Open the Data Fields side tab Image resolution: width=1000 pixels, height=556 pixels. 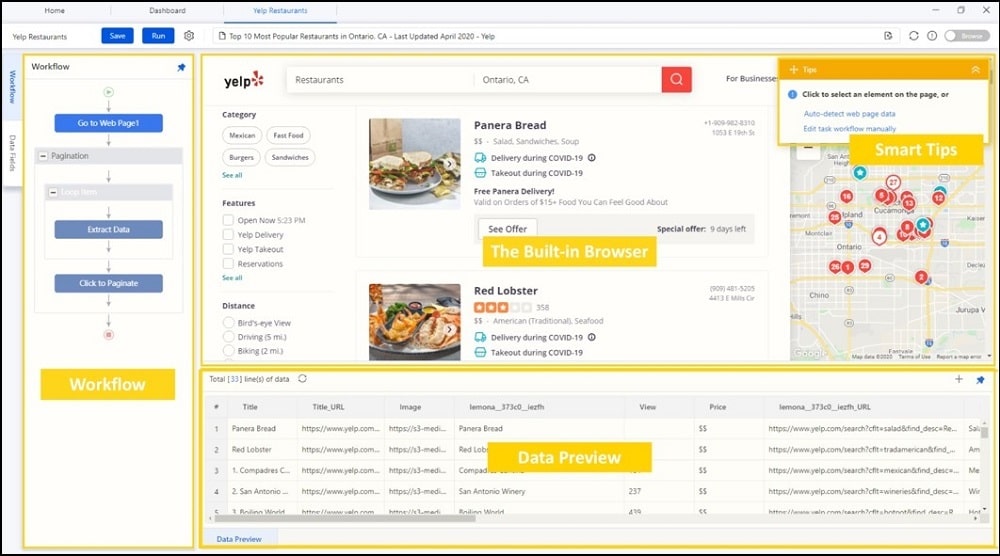(x=12, y=153)
